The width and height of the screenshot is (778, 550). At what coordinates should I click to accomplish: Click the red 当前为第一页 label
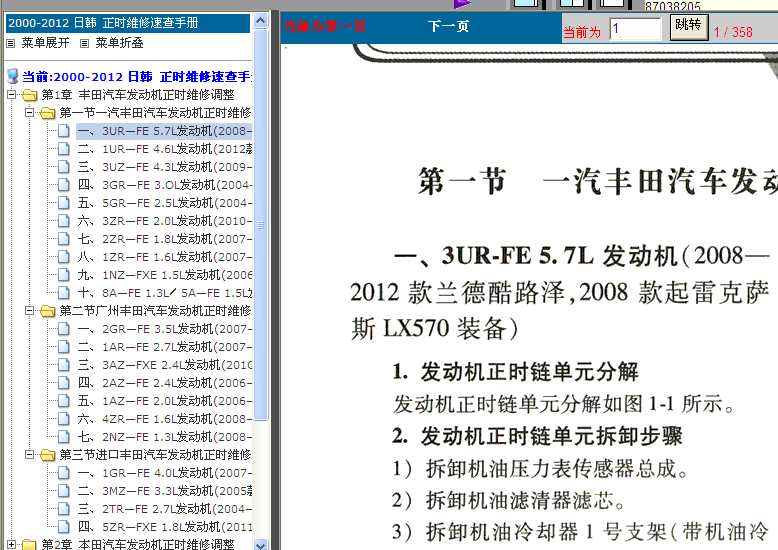(325, 26)
